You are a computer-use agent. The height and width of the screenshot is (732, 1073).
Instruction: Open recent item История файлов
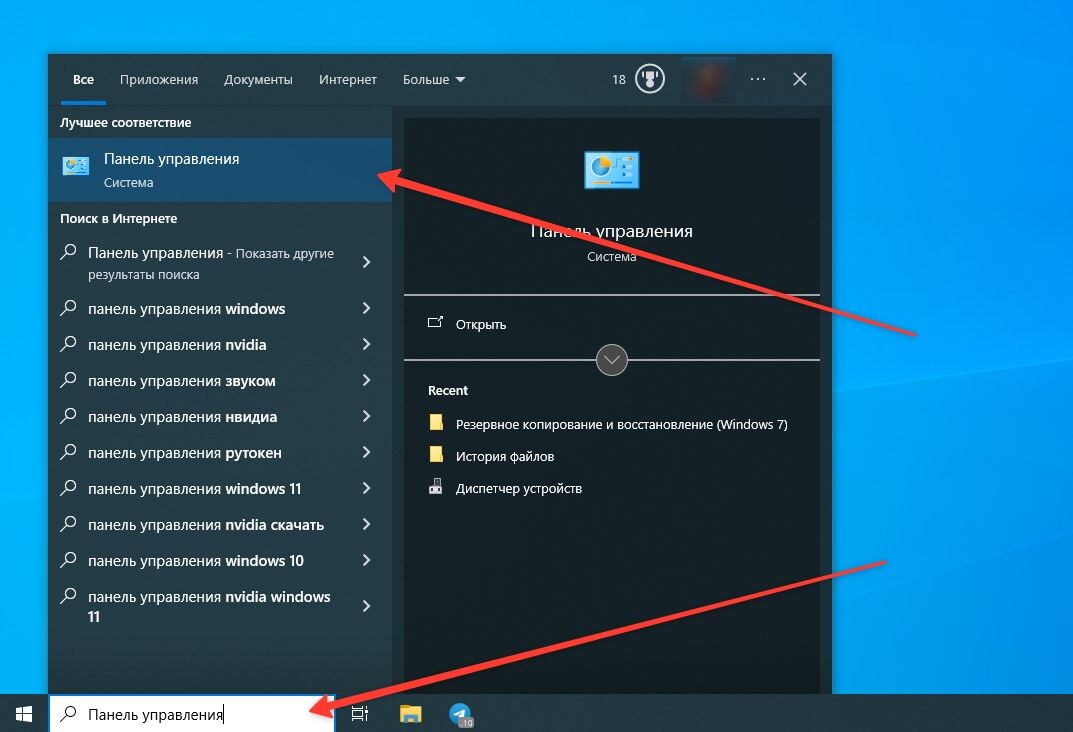click(x=504, y=456)
